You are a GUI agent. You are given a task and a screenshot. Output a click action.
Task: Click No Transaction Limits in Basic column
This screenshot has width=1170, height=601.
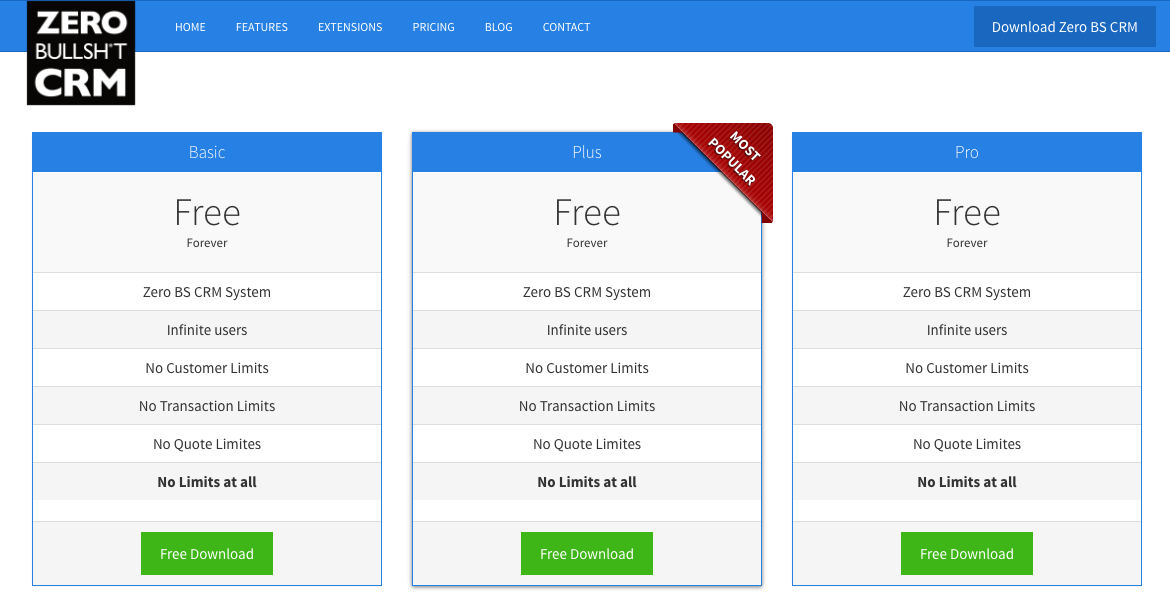click(x=207, y=406)
